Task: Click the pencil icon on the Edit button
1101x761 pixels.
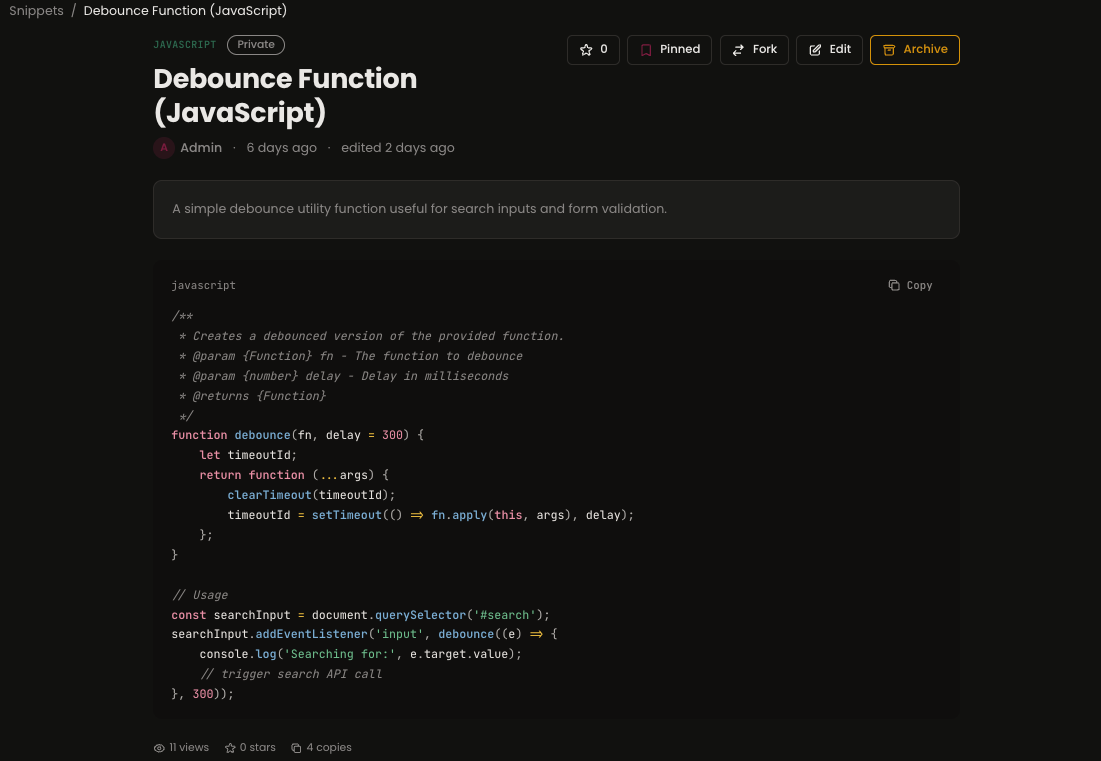Action: pyautogui.click(x=815, y=49)
